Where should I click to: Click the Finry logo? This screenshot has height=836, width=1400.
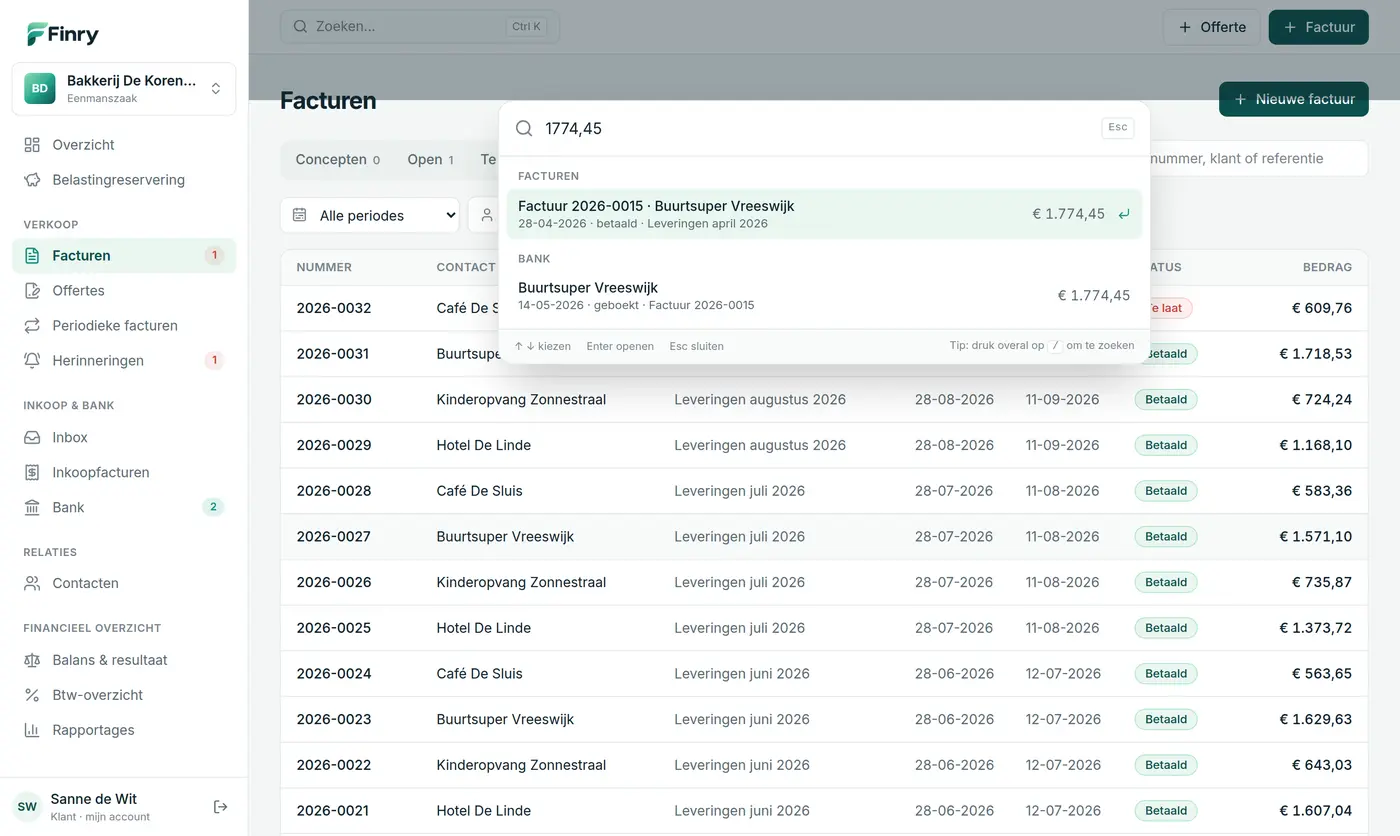(62, 34)
